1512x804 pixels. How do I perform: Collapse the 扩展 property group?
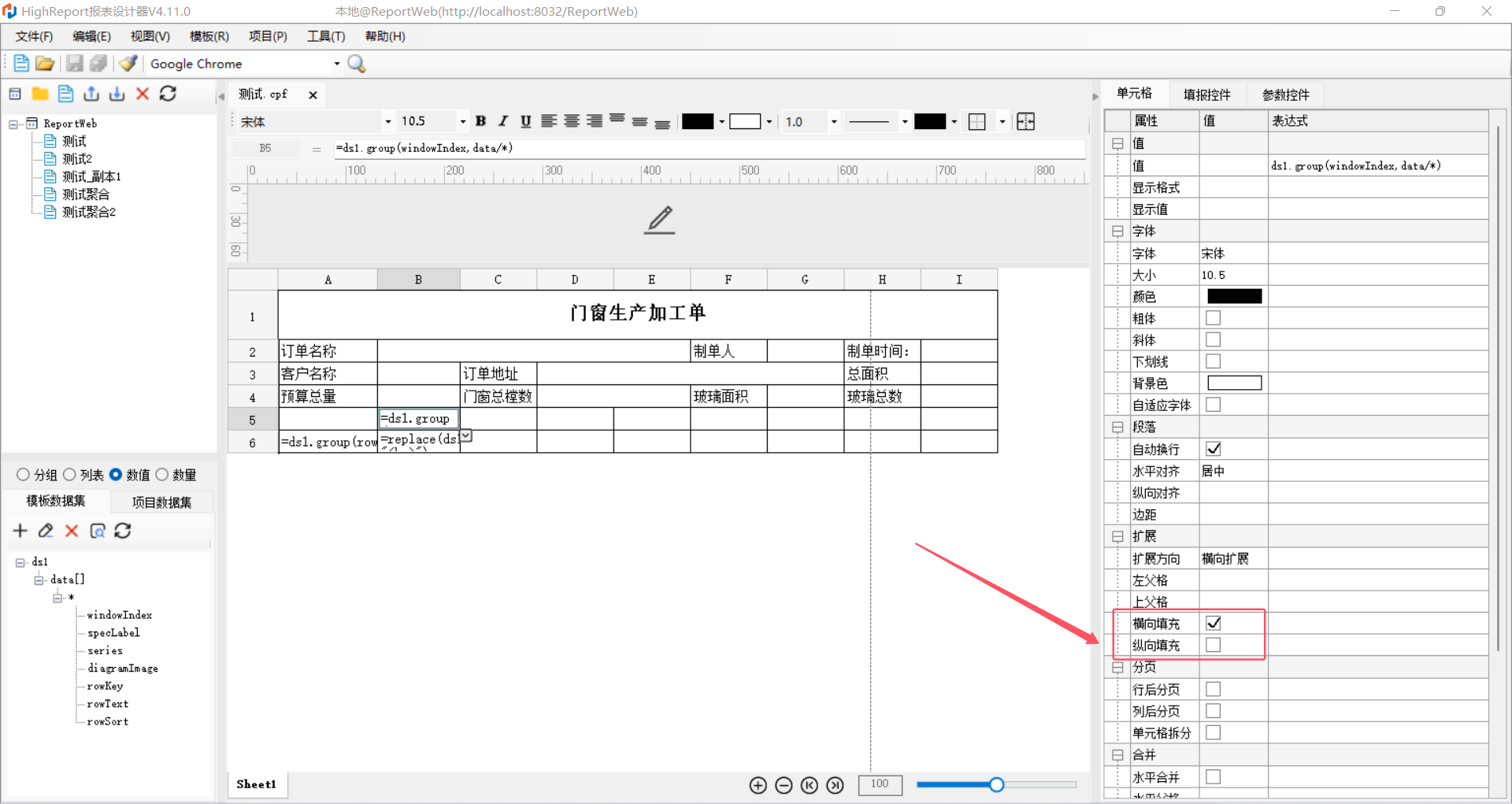1117,536
